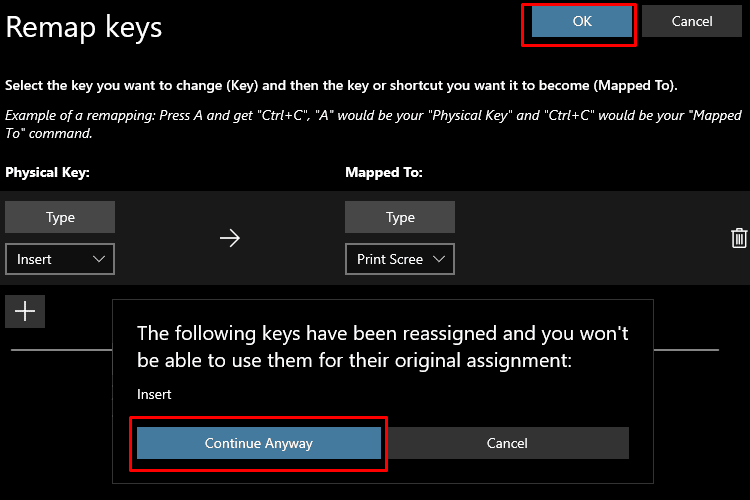Click the chevron on the Insert combo box
Viewport: 750px width, 500px height.
point(99,259)
